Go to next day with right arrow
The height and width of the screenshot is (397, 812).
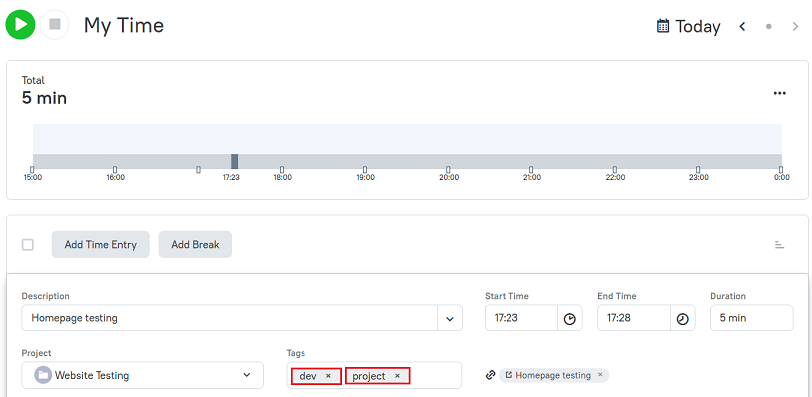coord(795,26)
